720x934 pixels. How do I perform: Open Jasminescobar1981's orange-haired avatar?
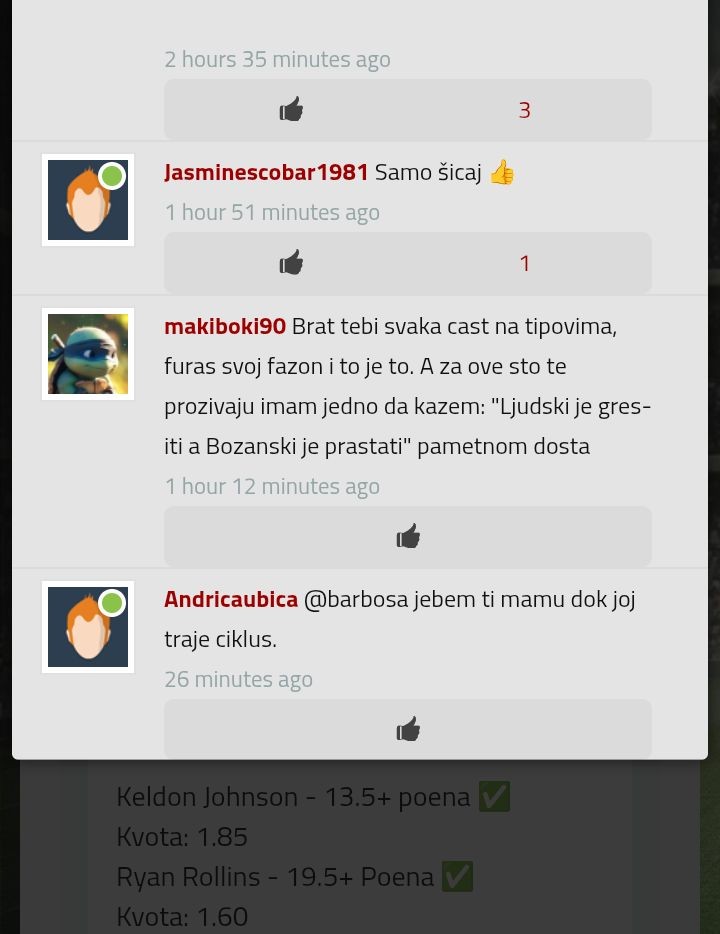[88, 200]
